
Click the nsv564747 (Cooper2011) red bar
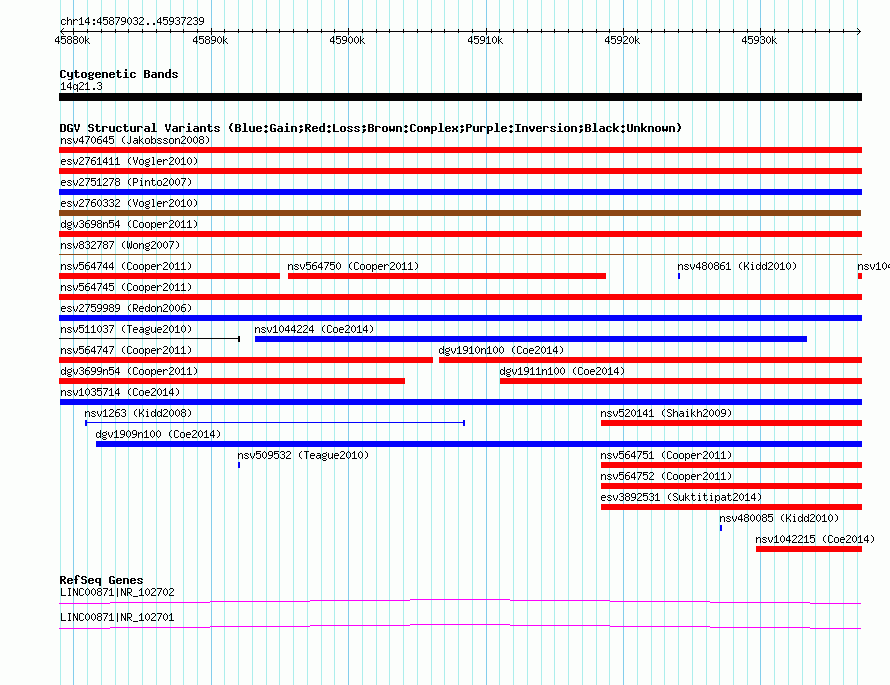[246, 360]
